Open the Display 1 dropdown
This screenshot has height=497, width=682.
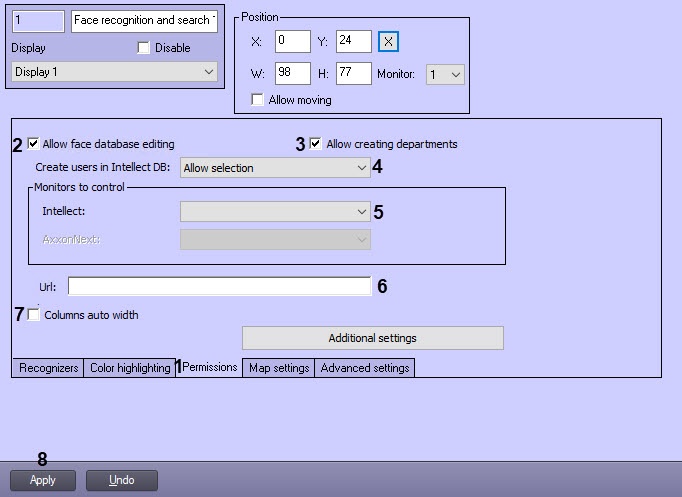pos(114,72)
